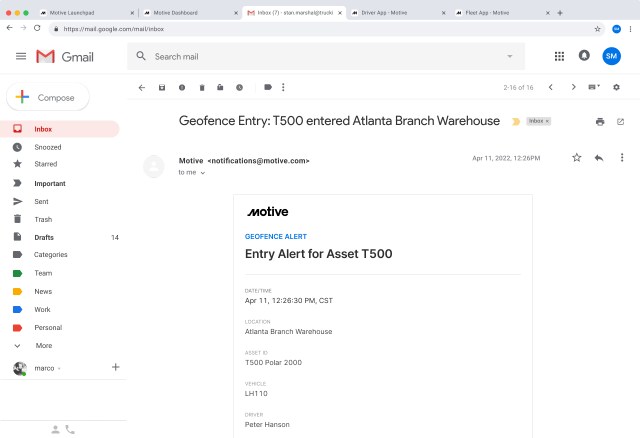Open the search options dropdown

pos(509,56)
